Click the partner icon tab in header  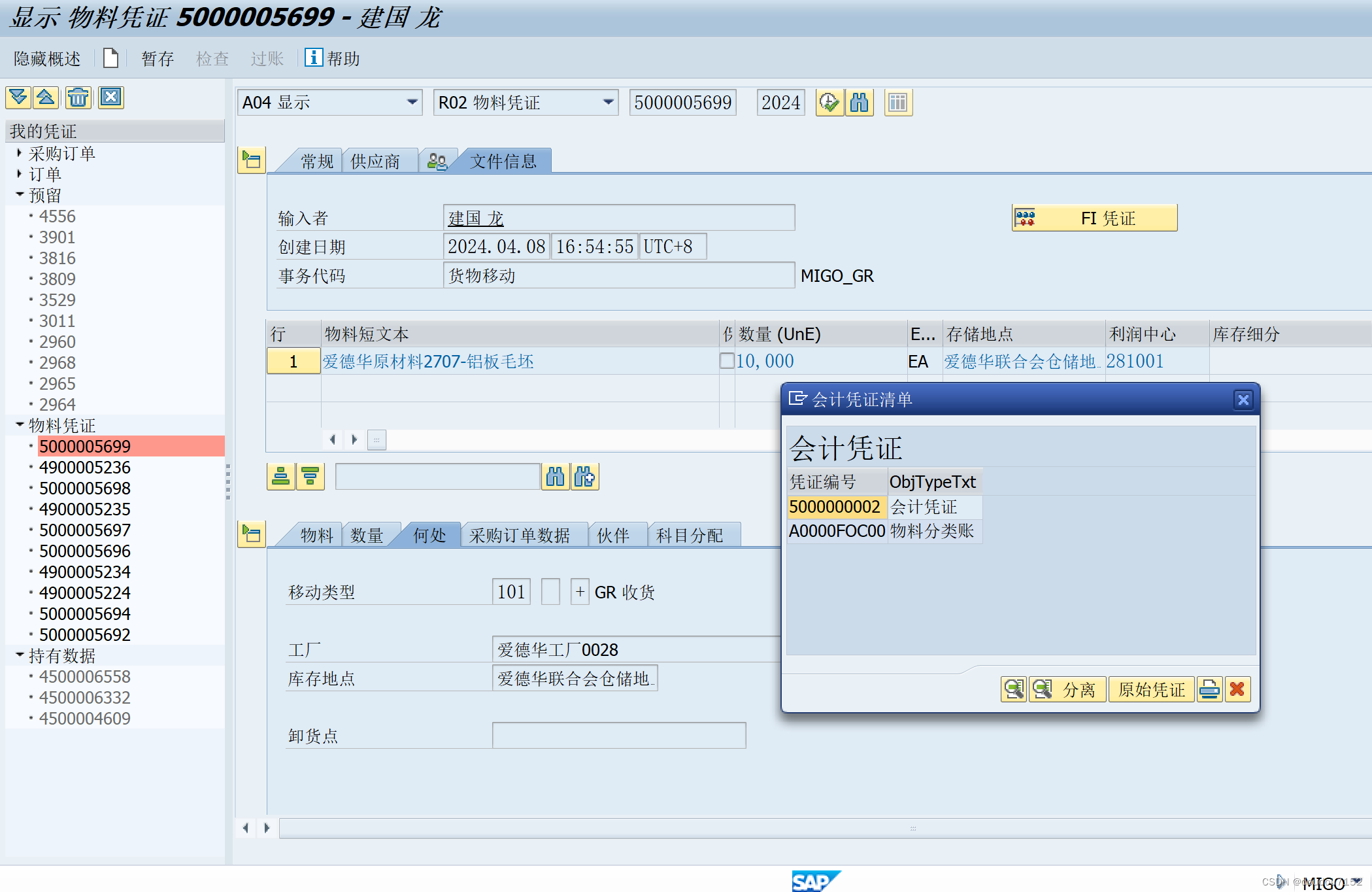(437, 161)
